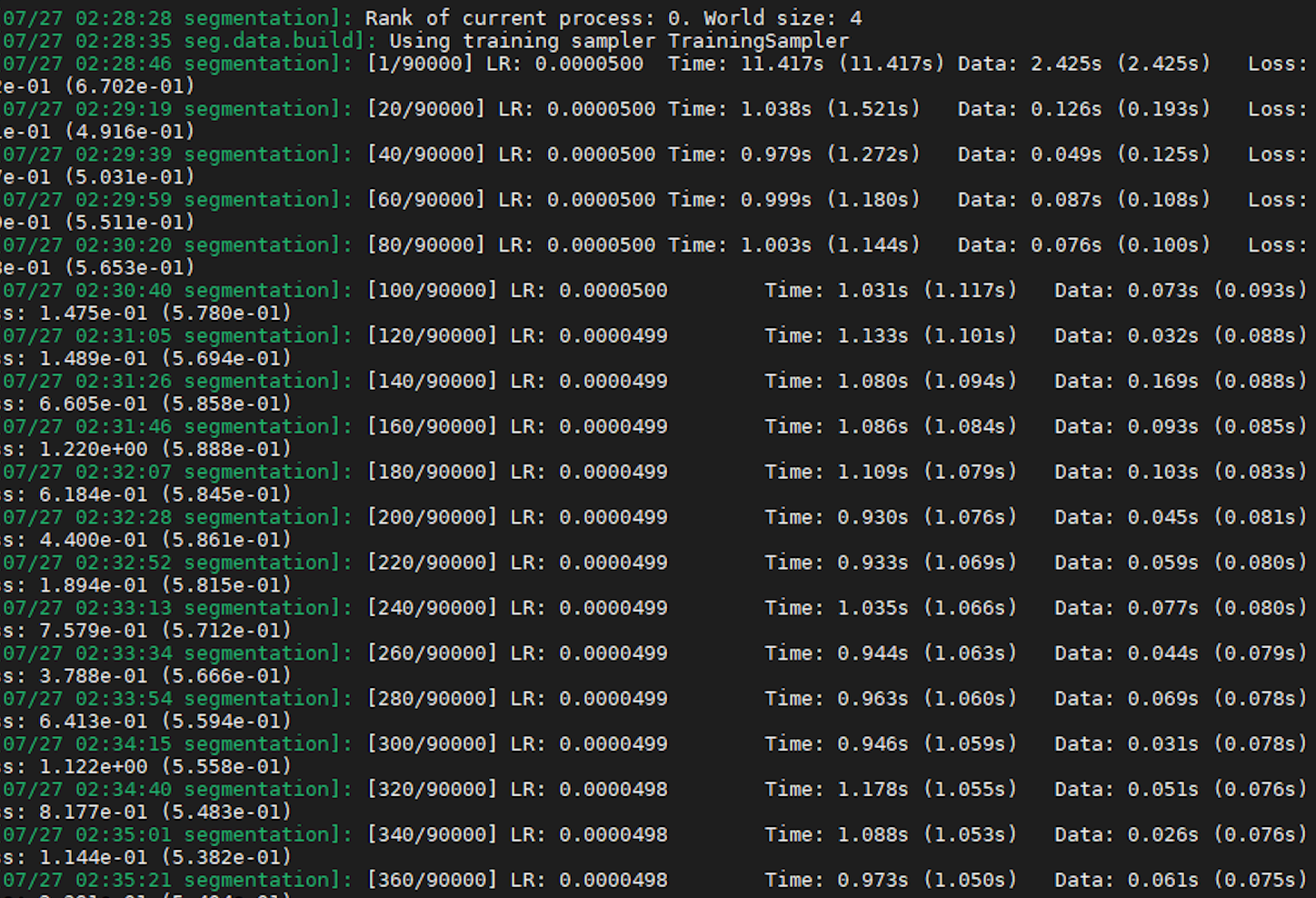Click loss value '6.605e-01 (5.858e-01)'
The height and width of the screenshot is (898, 1316).
point(165,404)
